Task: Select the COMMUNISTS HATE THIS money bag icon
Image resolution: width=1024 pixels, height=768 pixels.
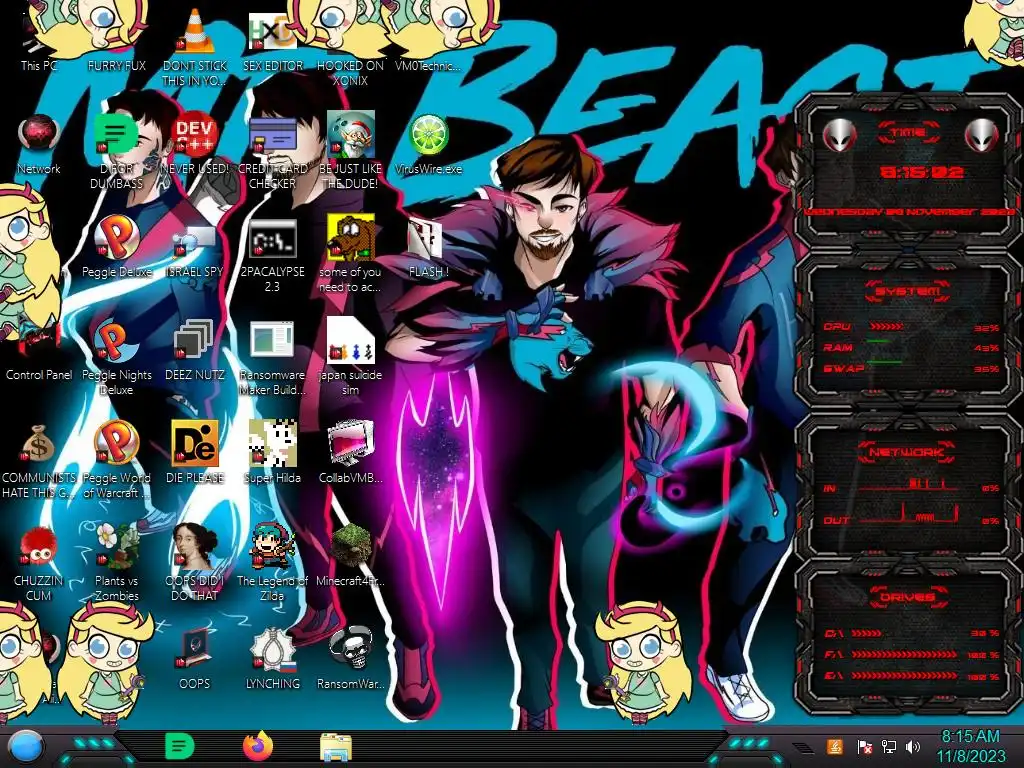Action: coord(39,460)
